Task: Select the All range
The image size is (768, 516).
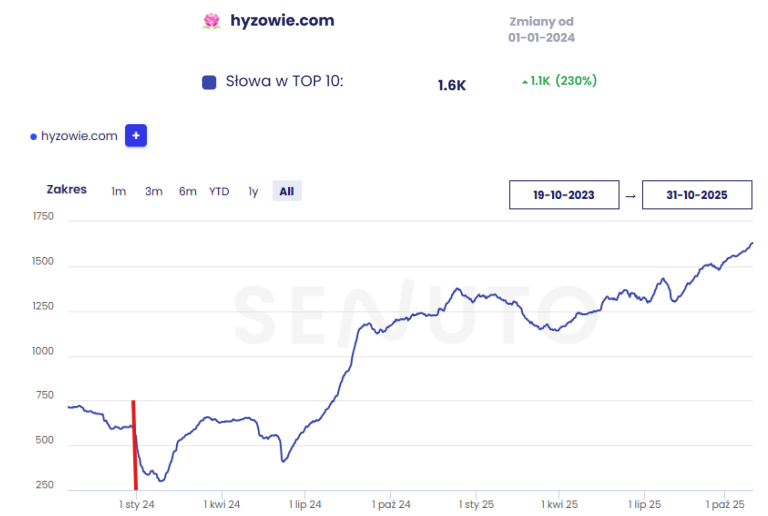Action: tap(287, 191)
